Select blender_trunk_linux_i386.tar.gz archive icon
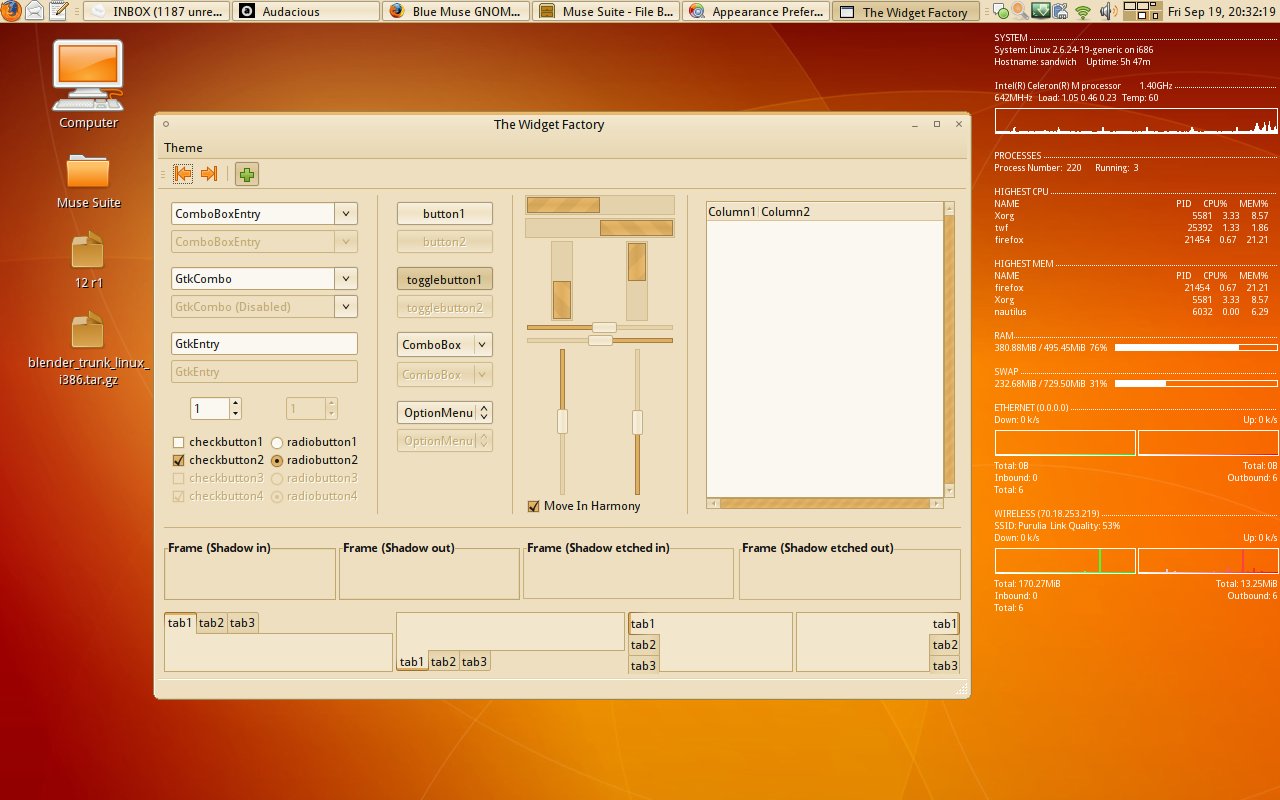Viewport: 1280px width, 800px height. pos(88,331)
